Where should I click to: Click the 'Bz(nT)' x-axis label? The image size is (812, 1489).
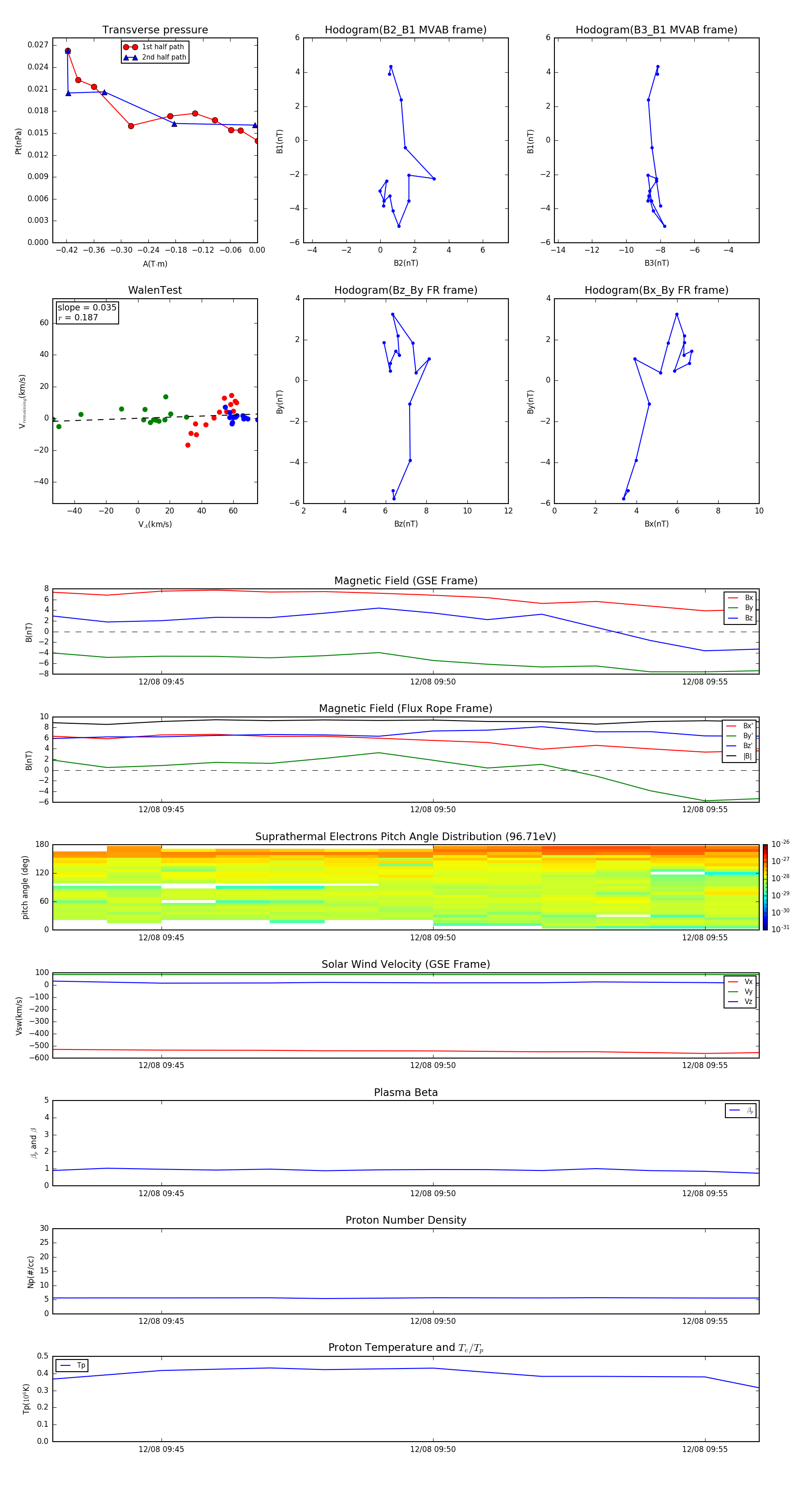406,524
